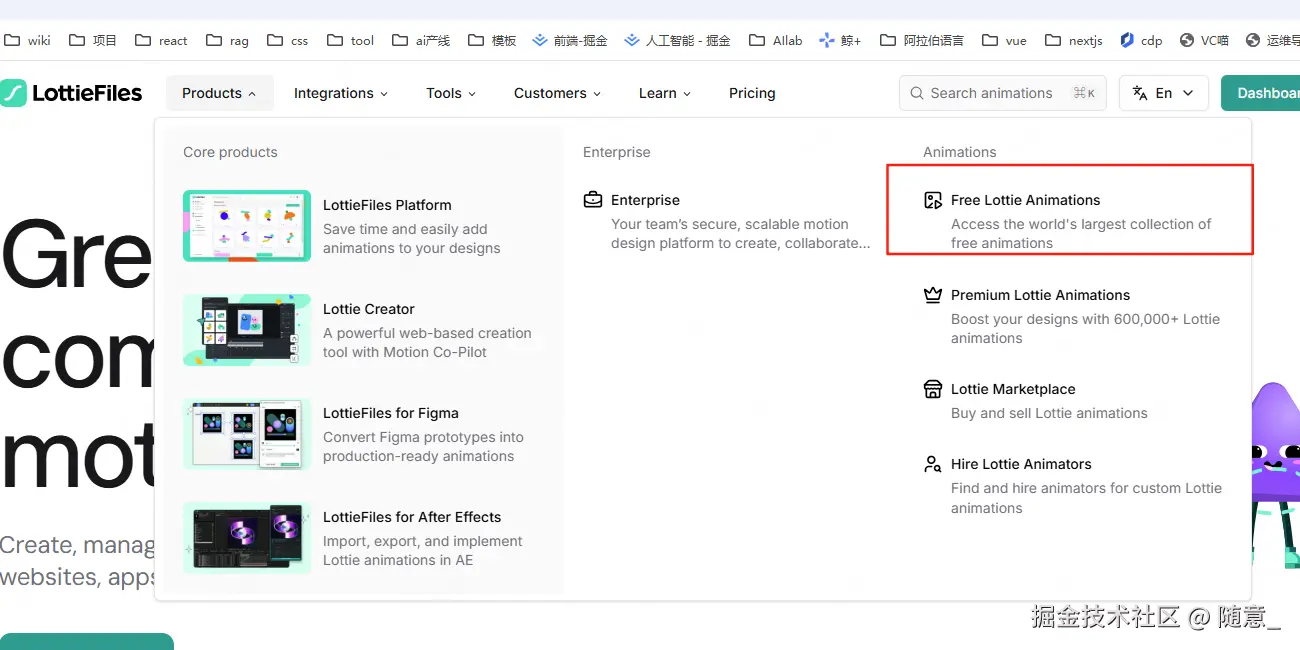Focus the Search animations input field

pyautogui.click(x=1000, y=93)
